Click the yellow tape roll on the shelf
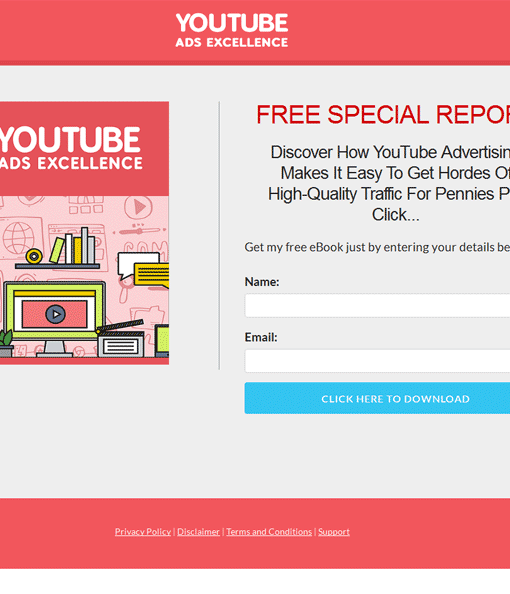Image resolution: width=510 pixels, height=594 pixels. 34,256
